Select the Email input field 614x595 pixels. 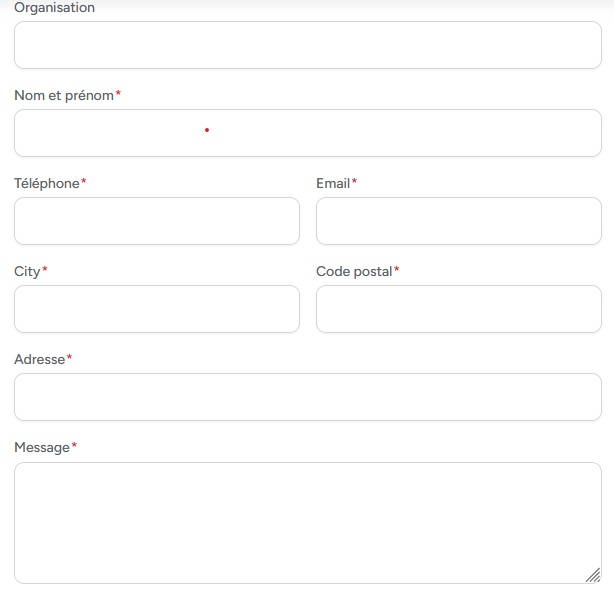pyautogui.click(x=458, y=221)
